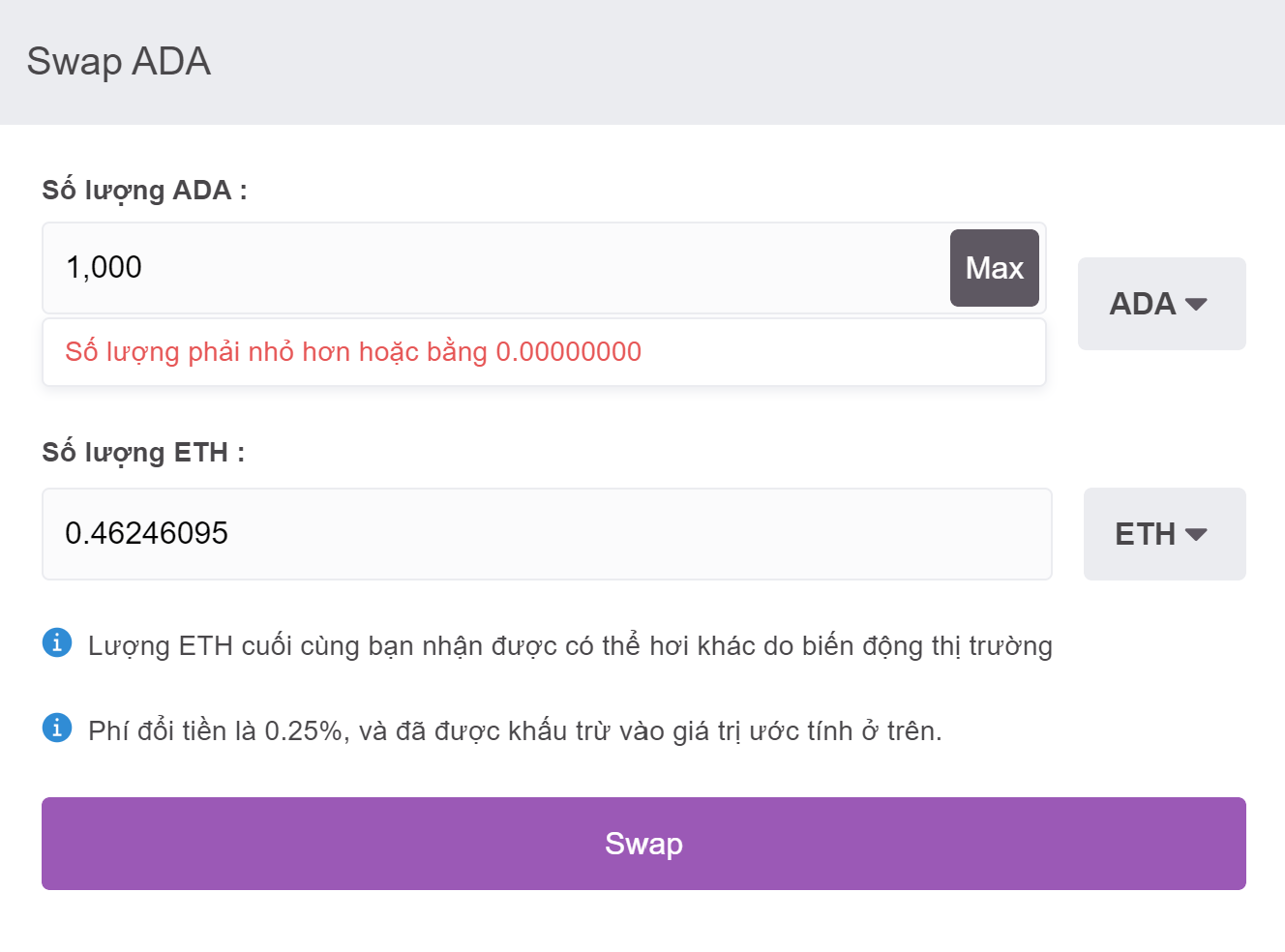Select the ADA currency button

coord(1161,304)
